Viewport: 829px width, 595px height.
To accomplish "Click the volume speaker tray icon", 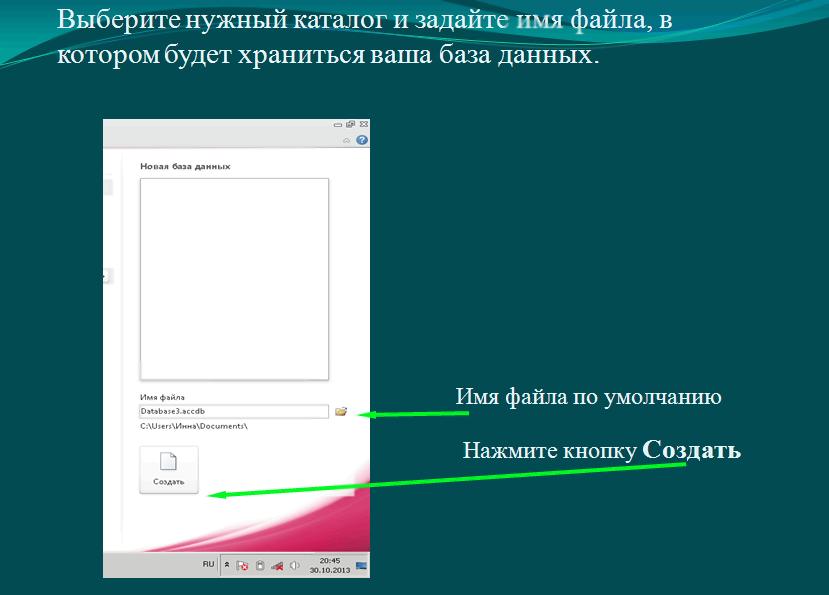I will click(x=294, y=565).
